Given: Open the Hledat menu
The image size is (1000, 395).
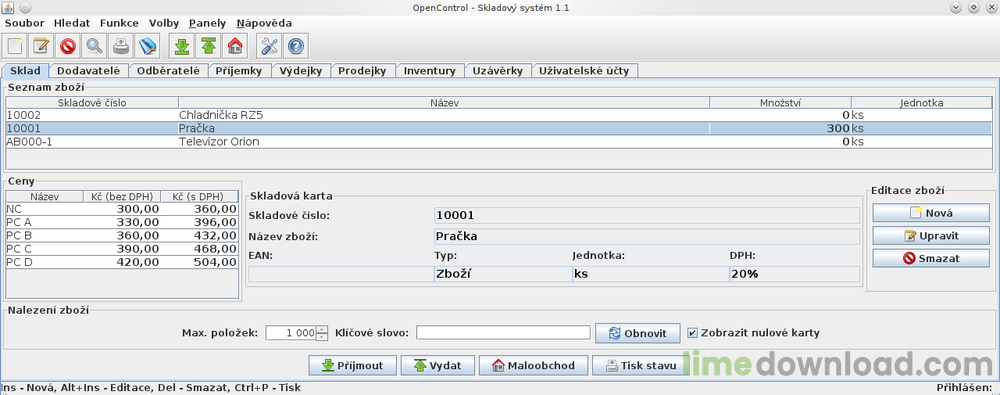Looking at the screenshot, I should pos(72,23).
